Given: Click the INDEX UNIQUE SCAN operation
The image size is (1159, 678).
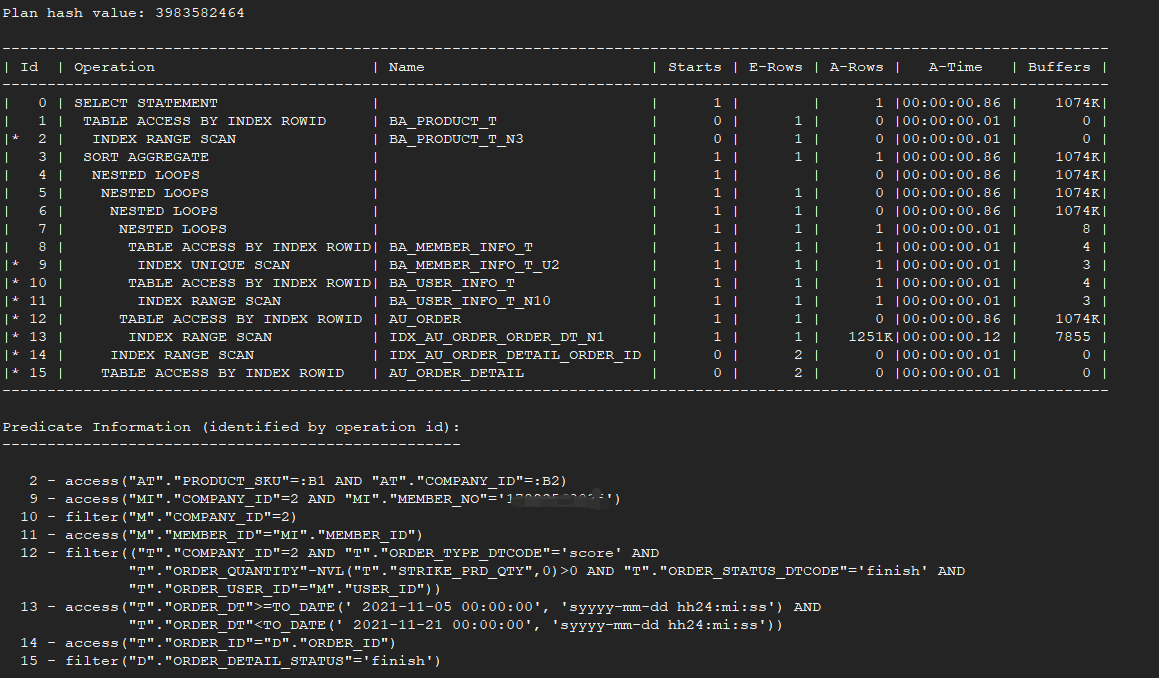Looking at the screenshot, I should tap(213, 265).
